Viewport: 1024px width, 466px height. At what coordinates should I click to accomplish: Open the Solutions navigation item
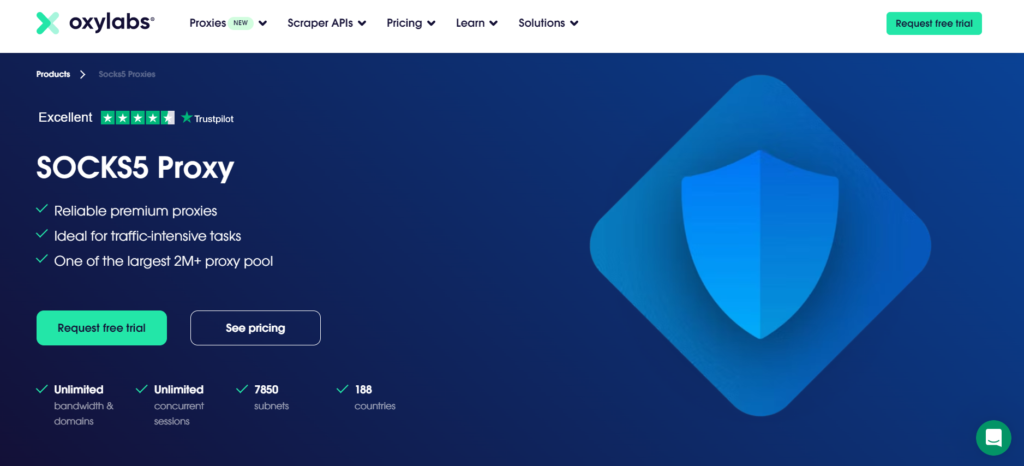pyautogui.click(x=541, y=23)
